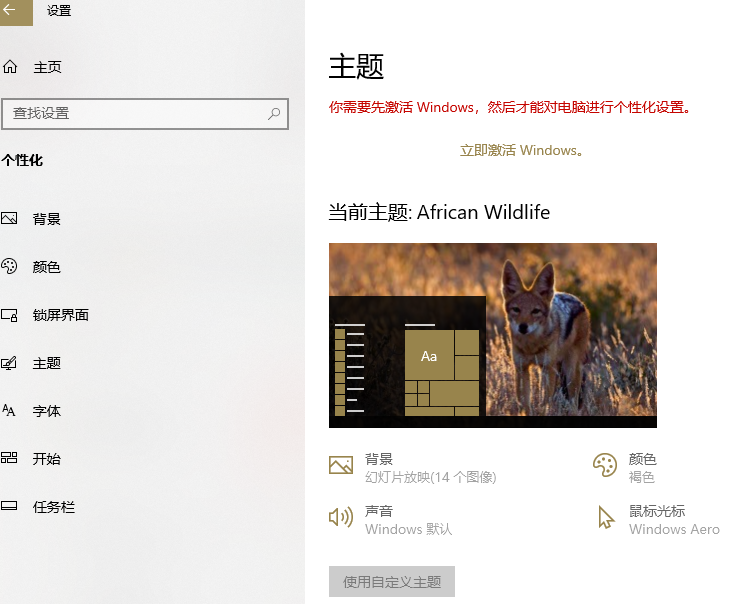Click the Colors palette icon in sidebar
The height and width of the screenshot is (604, 736).
tap(10, 267)
